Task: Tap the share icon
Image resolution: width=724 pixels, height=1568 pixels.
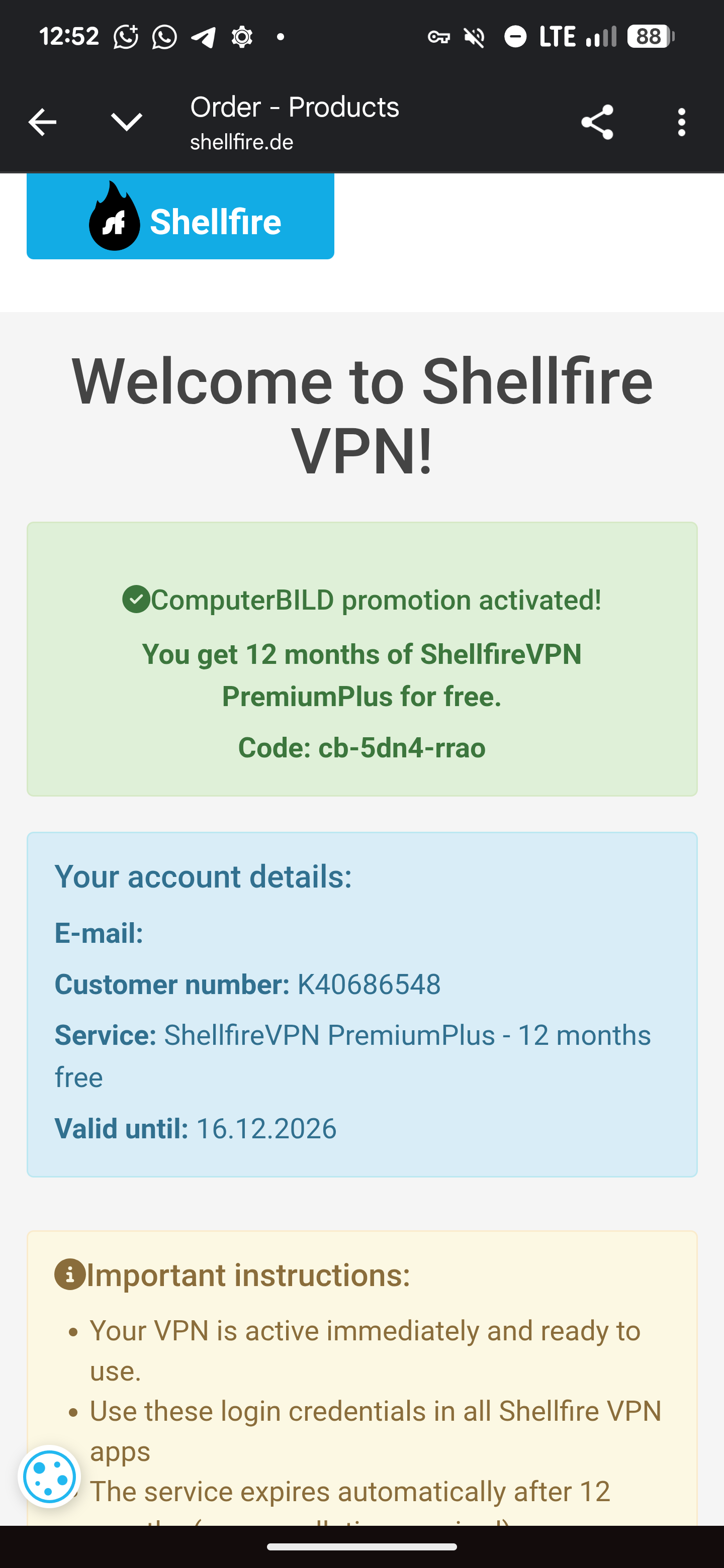Action: 597,122
